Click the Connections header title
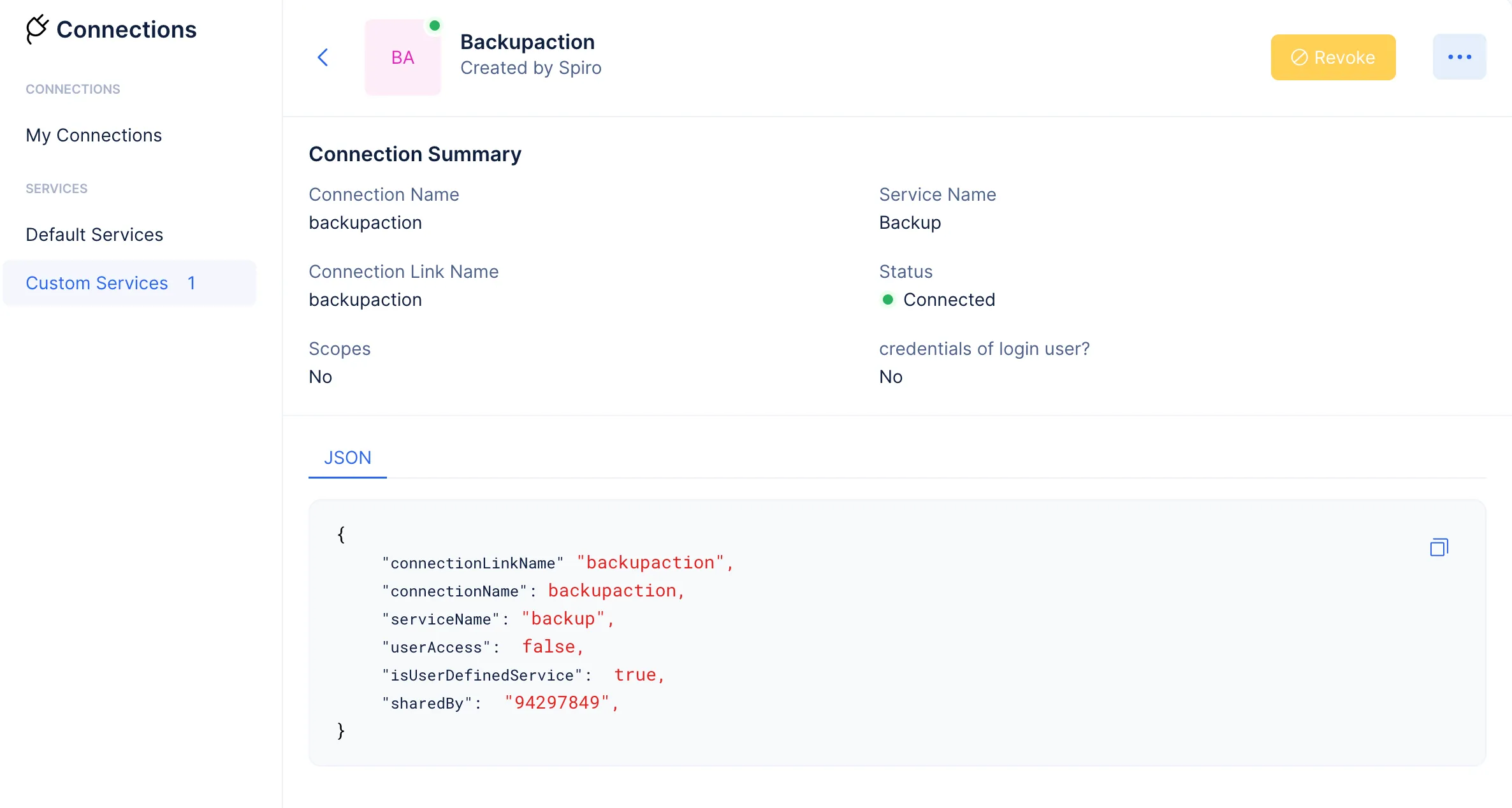Viewport: 1512px width, 808px height. [126, 29]
